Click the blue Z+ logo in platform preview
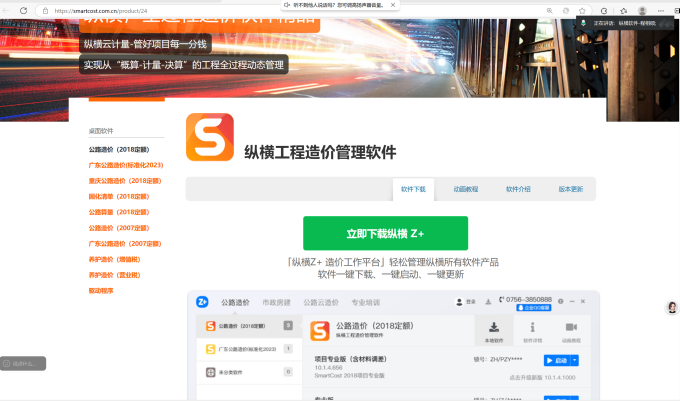 [202, 302]
